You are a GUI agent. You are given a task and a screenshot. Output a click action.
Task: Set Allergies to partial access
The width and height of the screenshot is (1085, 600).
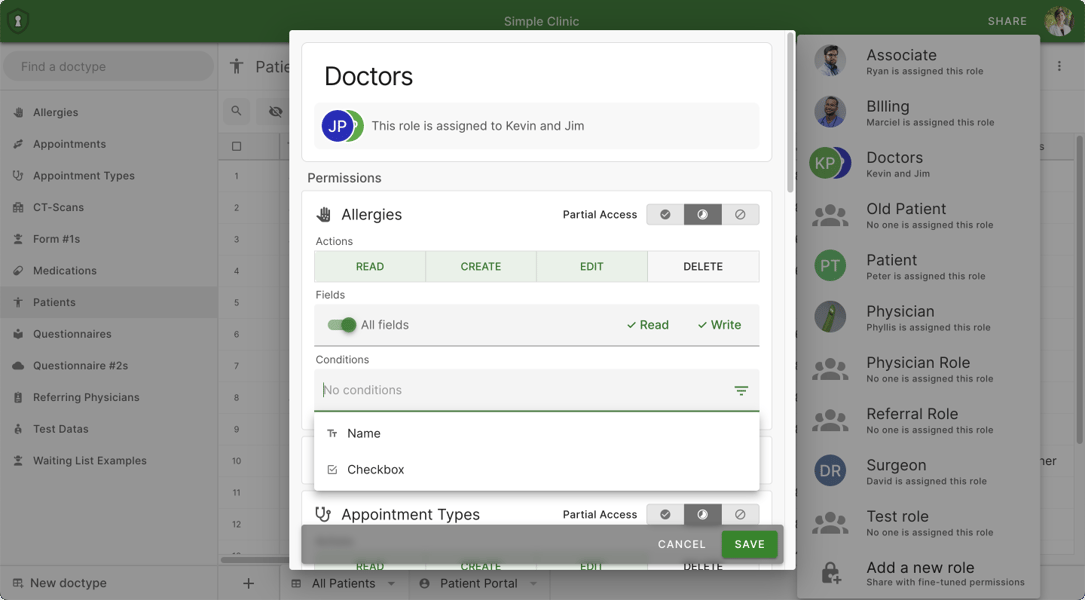702,215
